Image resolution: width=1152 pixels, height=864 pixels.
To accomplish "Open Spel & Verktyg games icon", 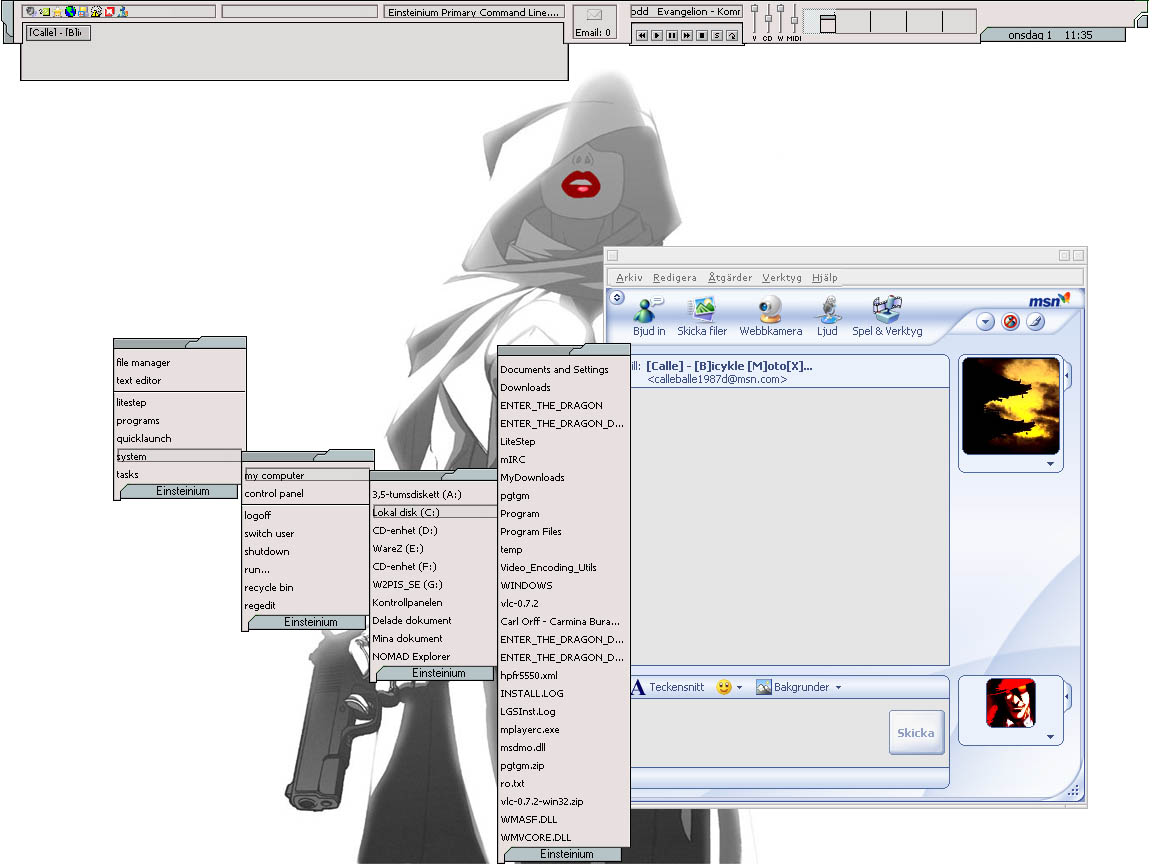I will click(x=887, y=311).
